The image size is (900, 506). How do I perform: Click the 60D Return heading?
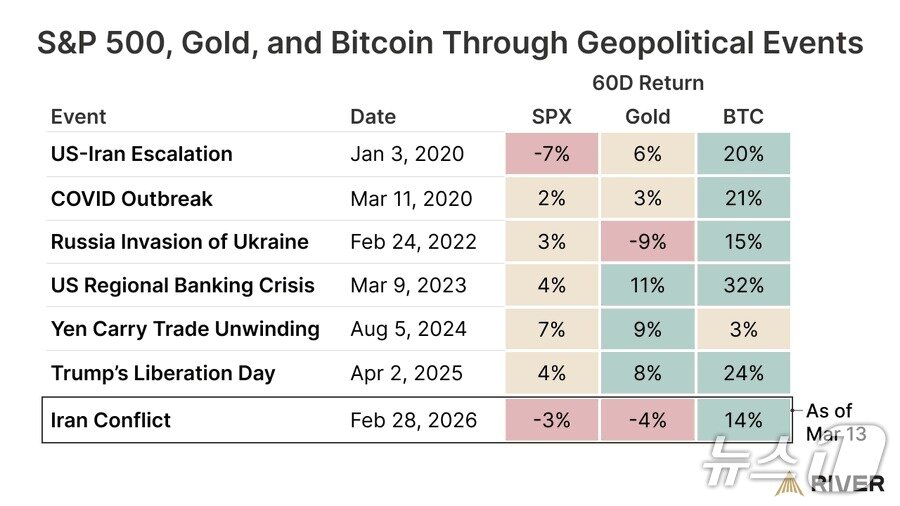648,83
